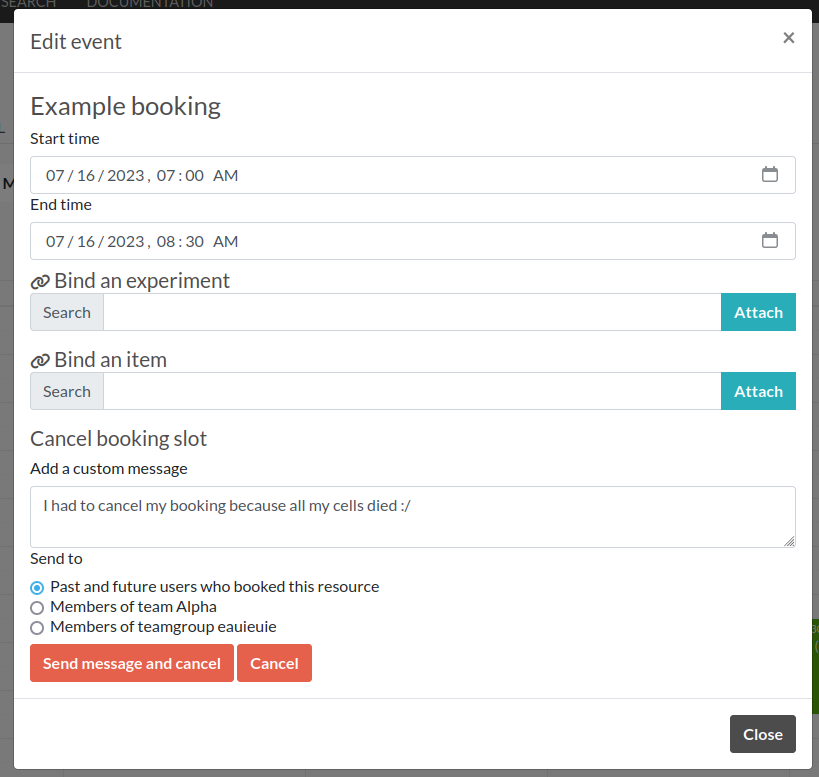Focus the item search input field

click(411, 391)
